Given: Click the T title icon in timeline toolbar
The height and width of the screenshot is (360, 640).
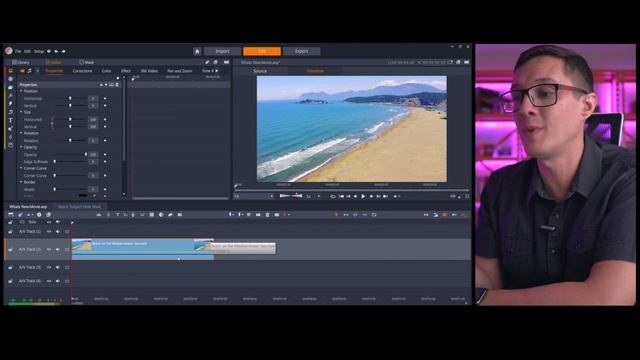Looking at the screenshot, I should [x=118, y=215].
